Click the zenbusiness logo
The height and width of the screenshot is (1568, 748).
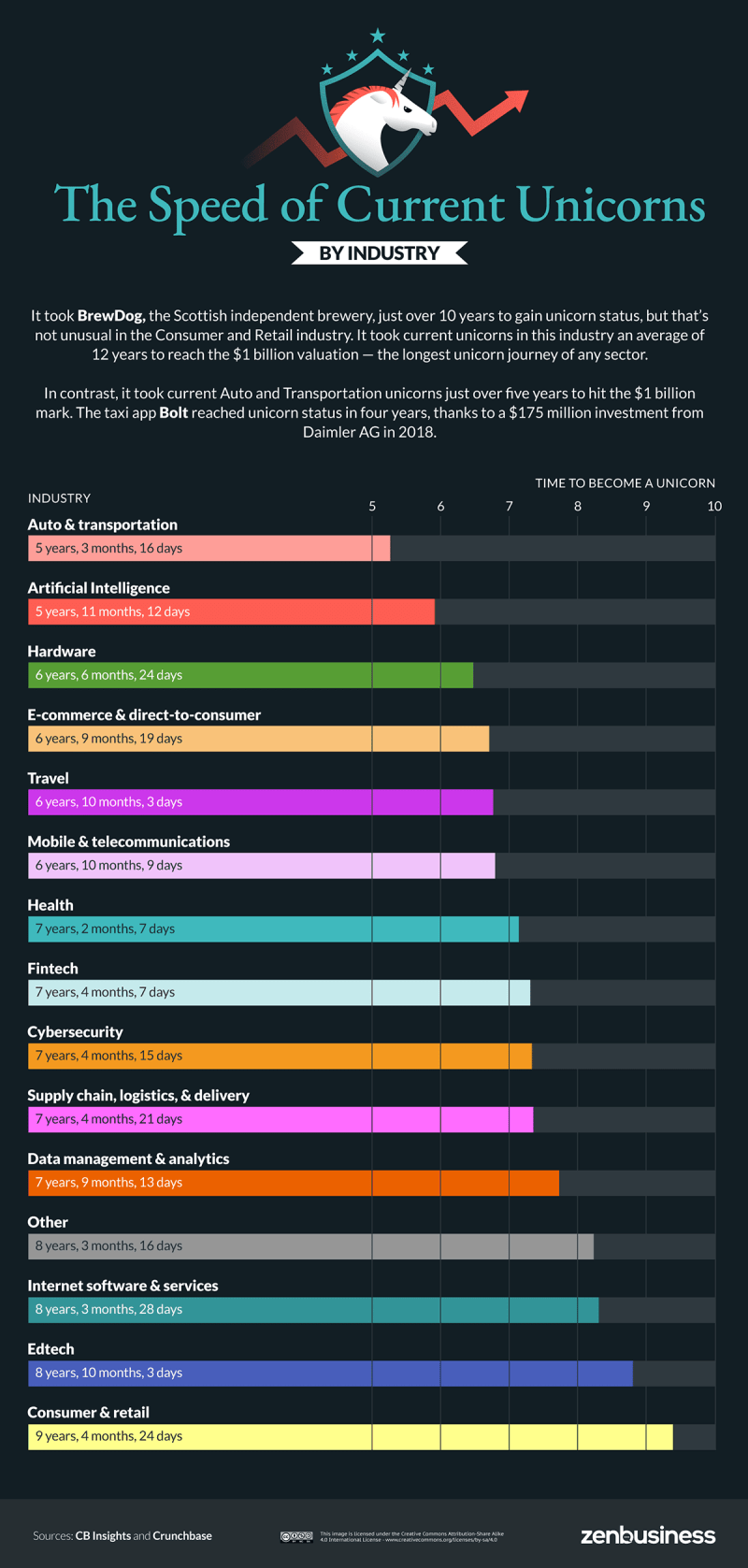pos(648,1535)
